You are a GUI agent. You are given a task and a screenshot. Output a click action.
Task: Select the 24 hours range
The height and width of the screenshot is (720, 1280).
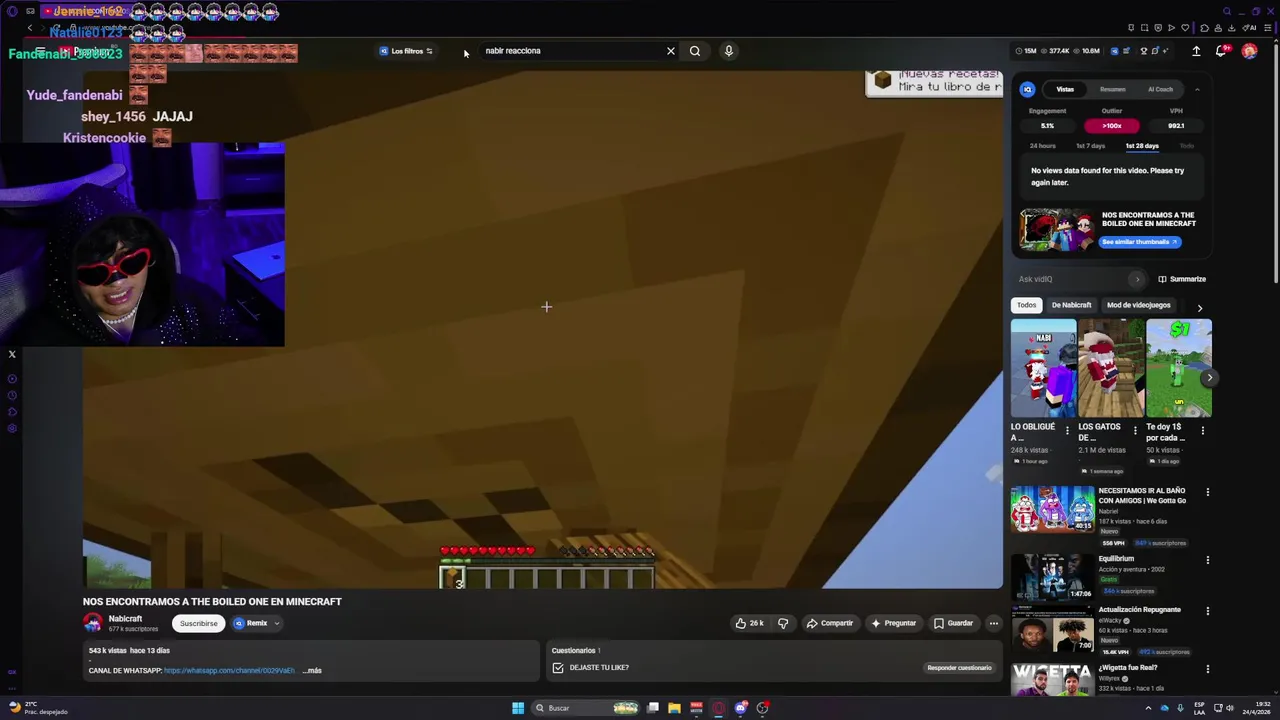[1042, 146]
